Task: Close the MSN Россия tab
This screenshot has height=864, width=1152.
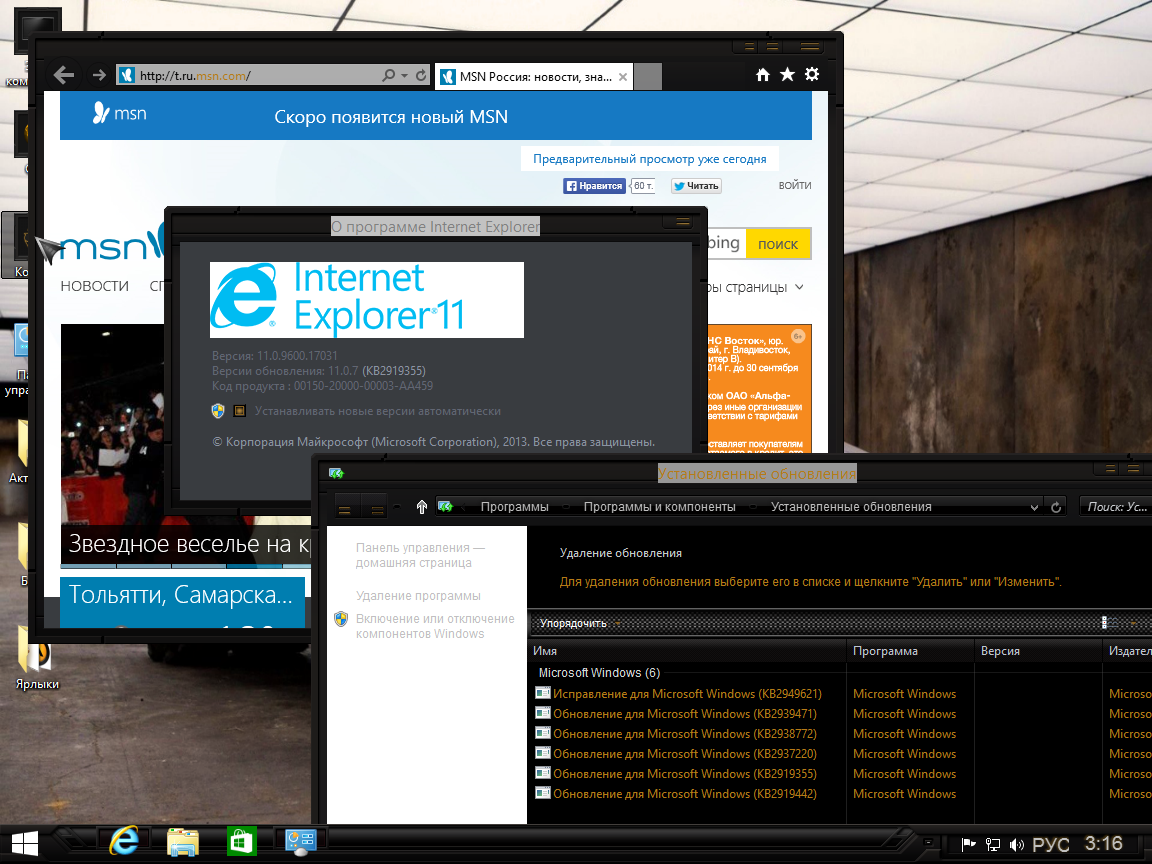Action: tap(623, 76)
